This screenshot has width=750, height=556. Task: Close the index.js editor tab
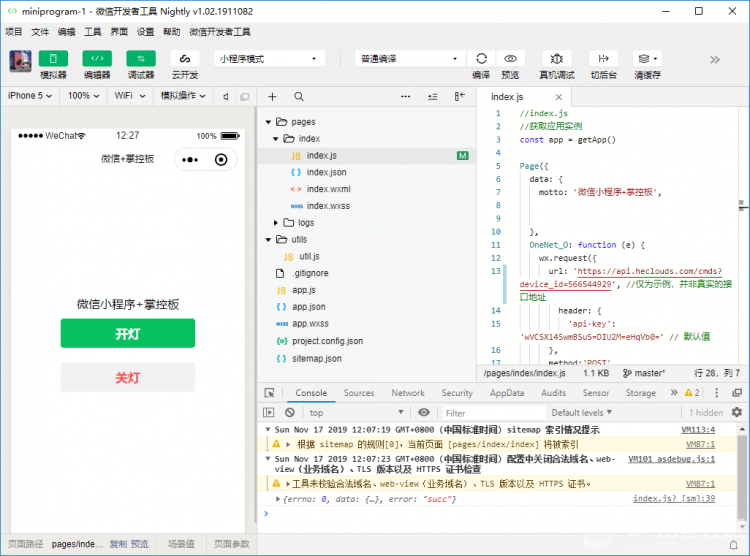click(559, 97)
